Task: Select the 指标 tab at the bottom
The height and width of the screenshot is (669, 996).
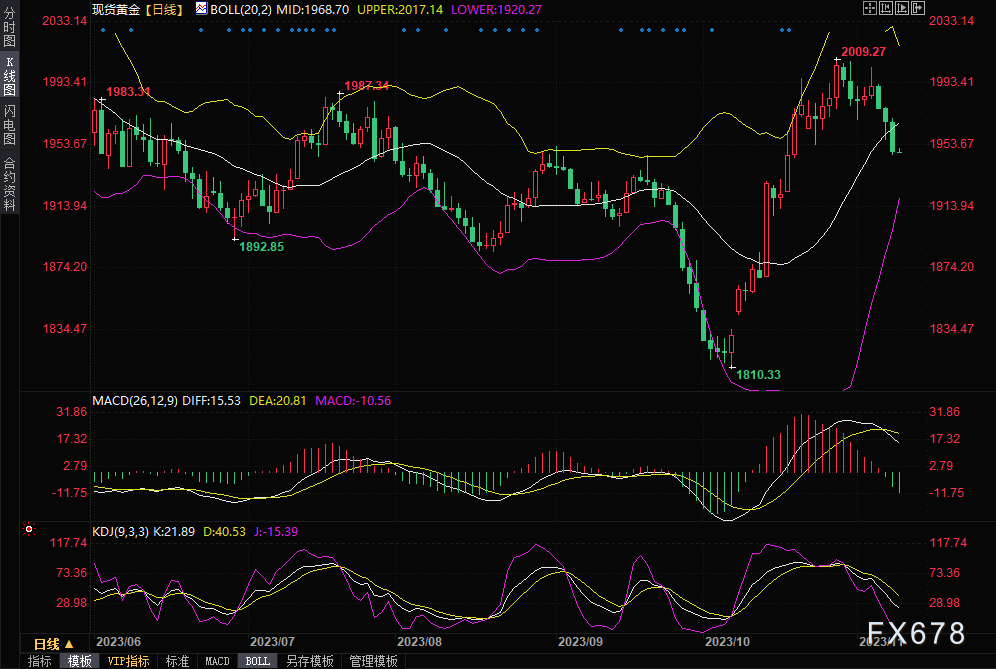Action: pyautogui.click(x=39, y=661)
